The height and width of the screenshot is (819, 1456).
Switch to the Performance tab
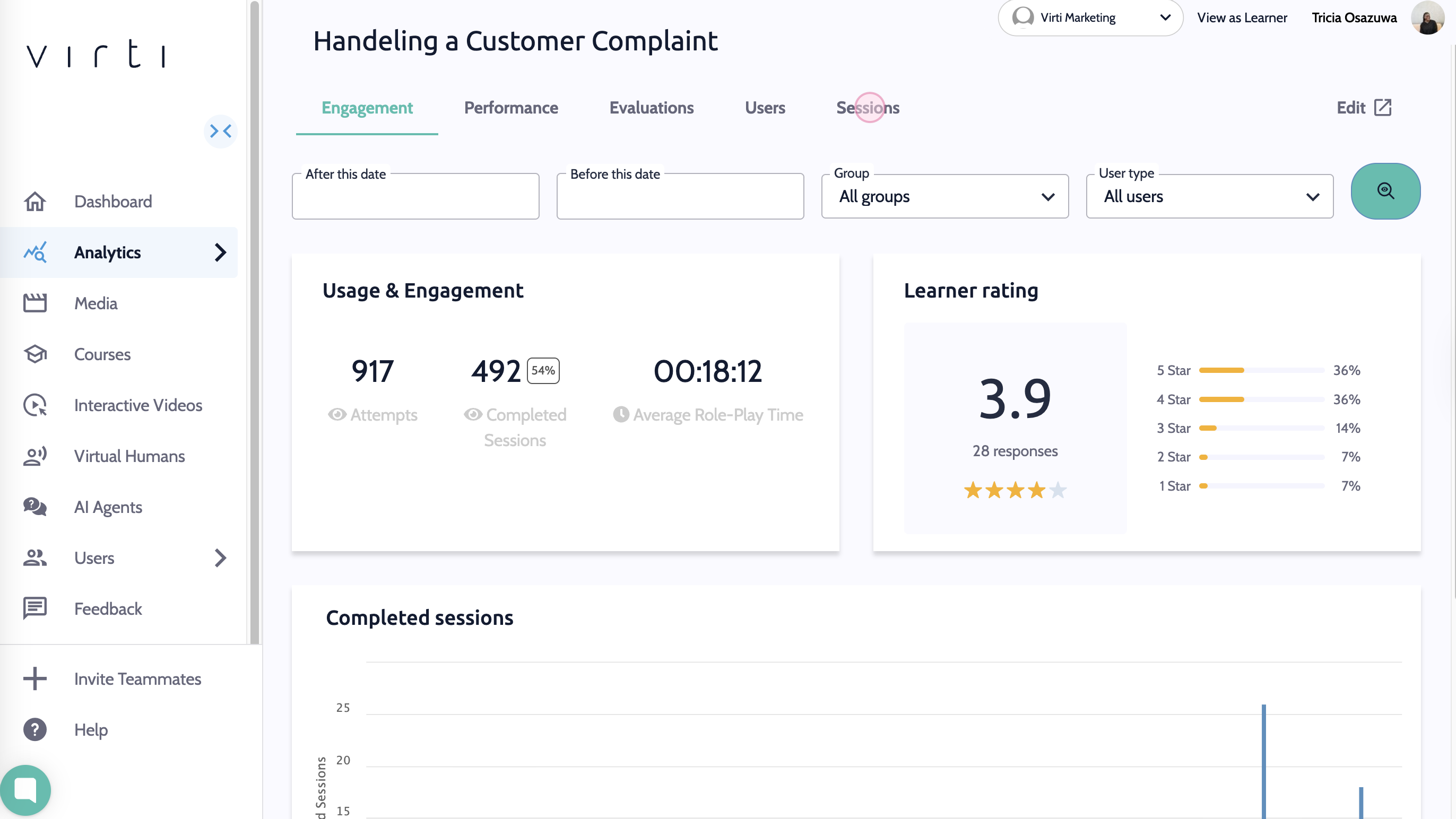coord(510,108)
